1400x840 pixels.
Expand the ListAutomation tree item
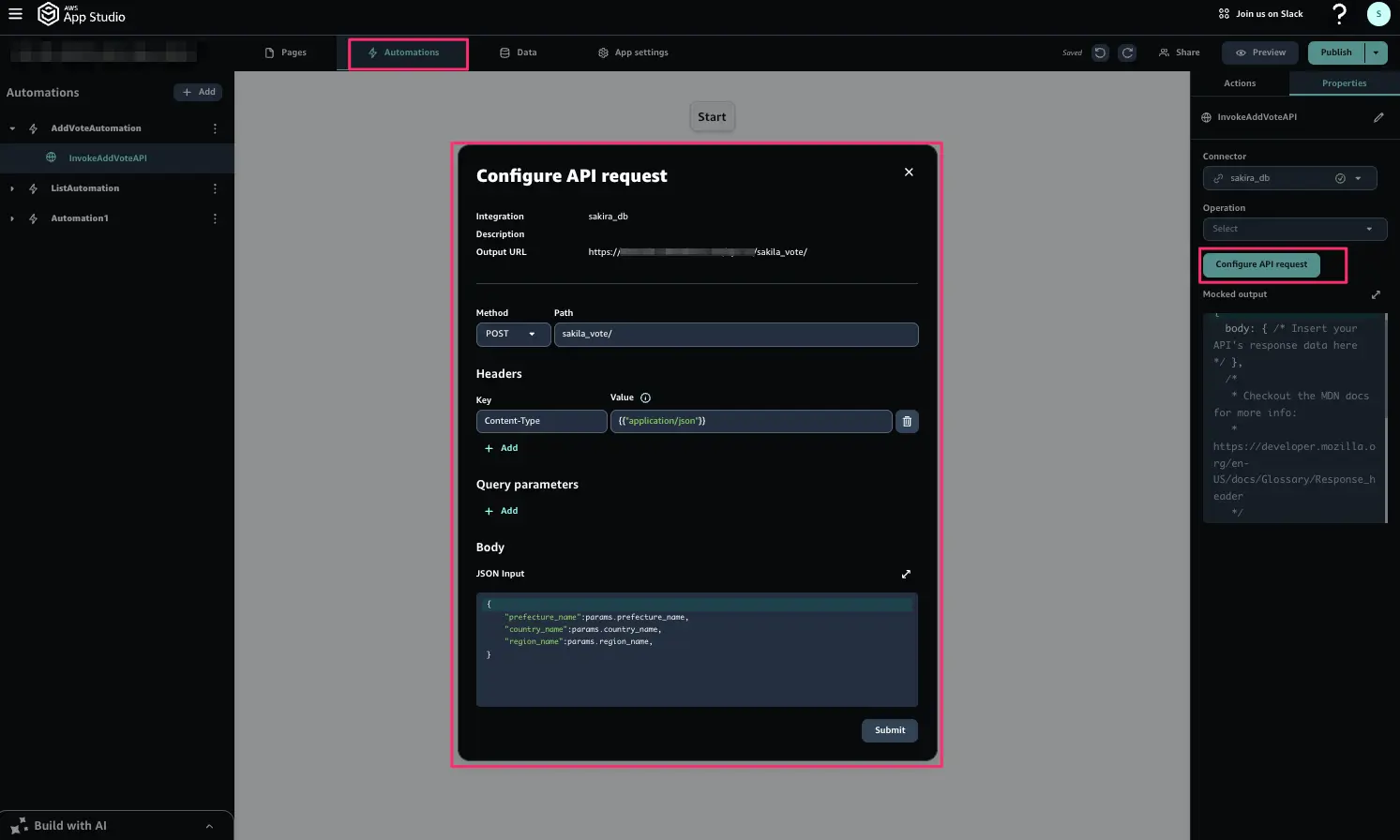pos(12,188)
